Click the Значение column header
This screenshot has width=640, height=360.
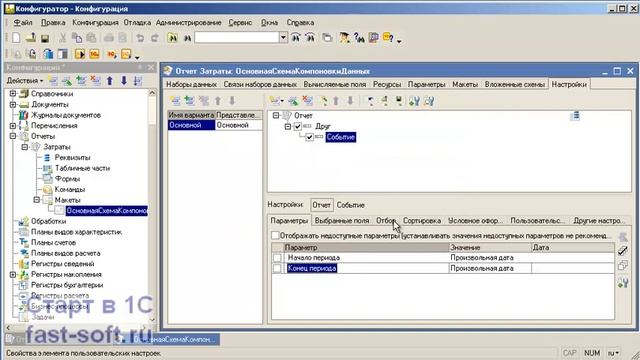click(490, 247)
